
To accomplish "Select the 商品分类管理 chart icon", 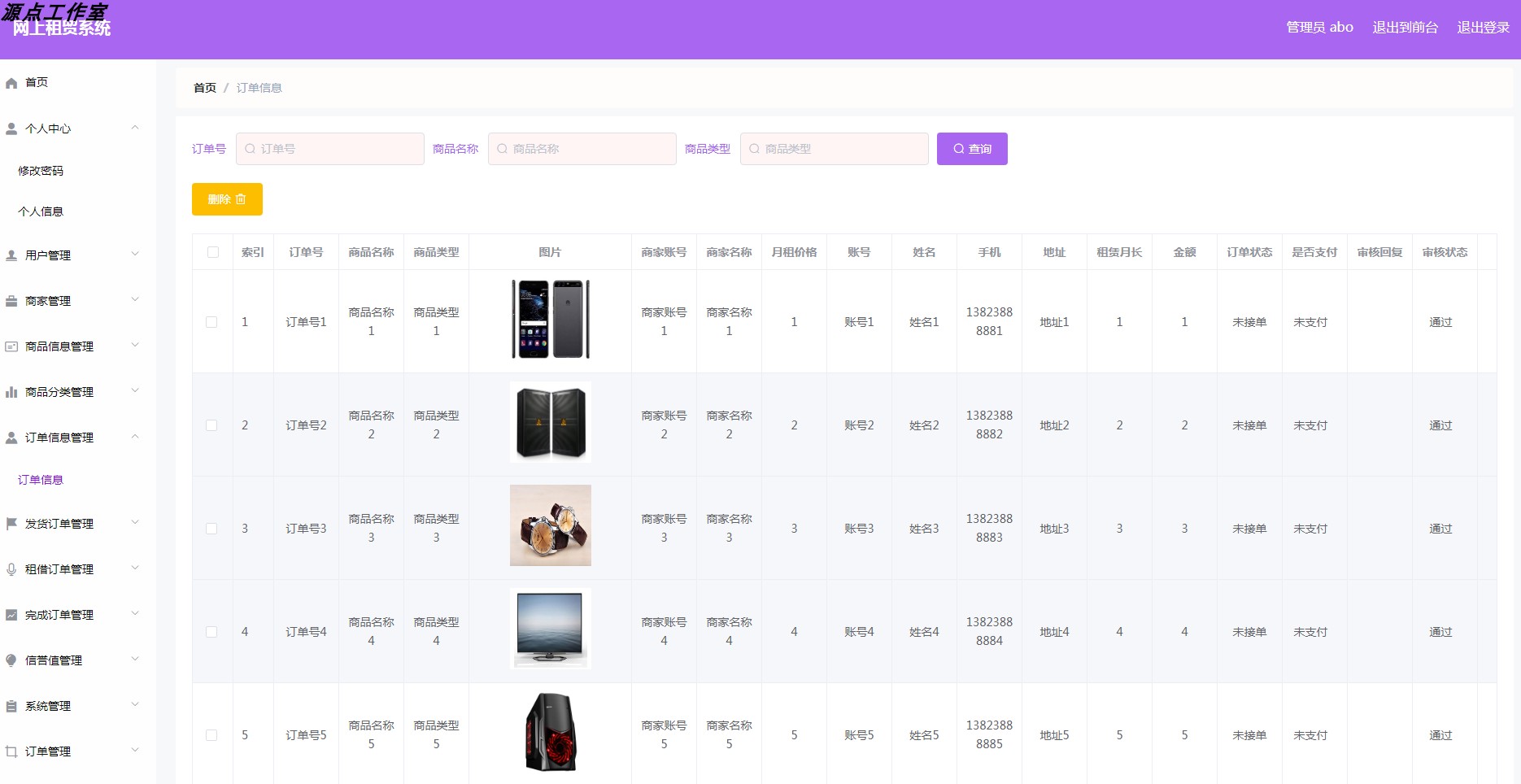I will point(11,391).
